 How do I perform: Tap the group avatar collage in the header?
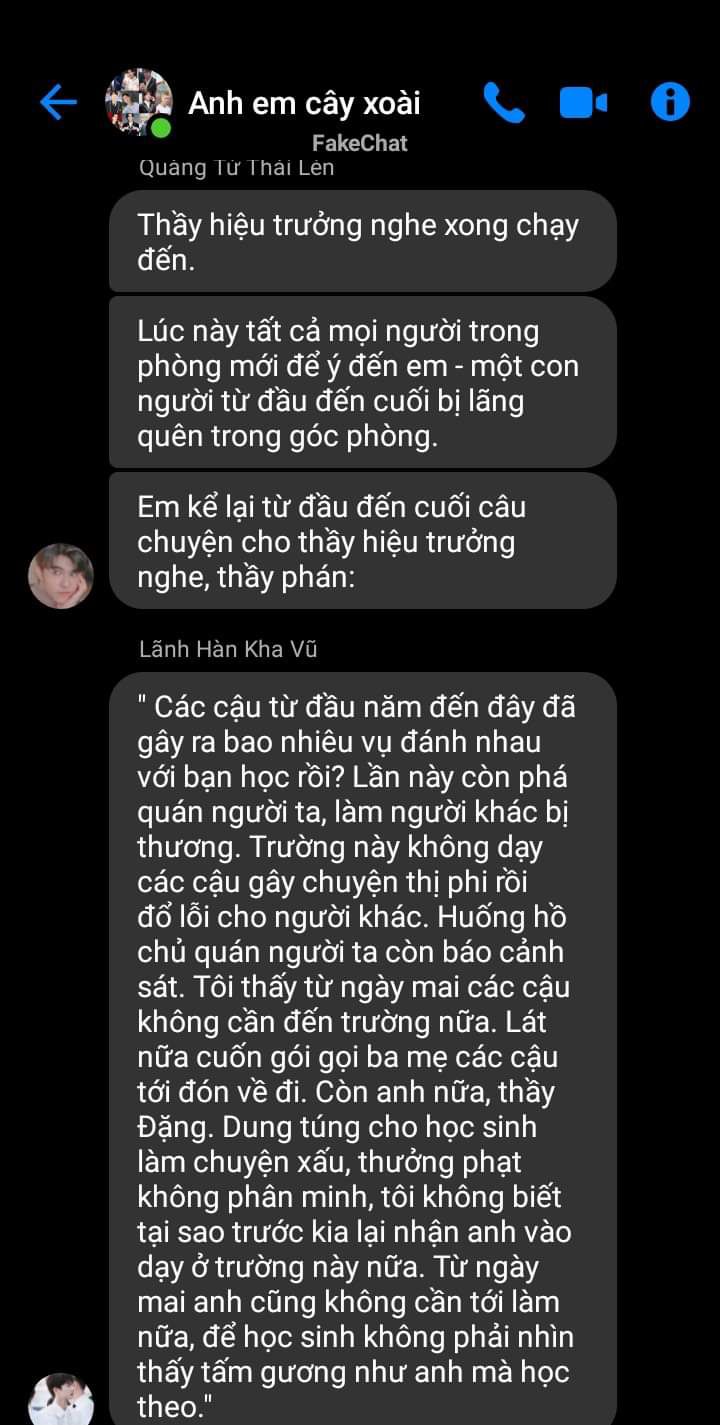pyautogui.click(x=138, y=102)
